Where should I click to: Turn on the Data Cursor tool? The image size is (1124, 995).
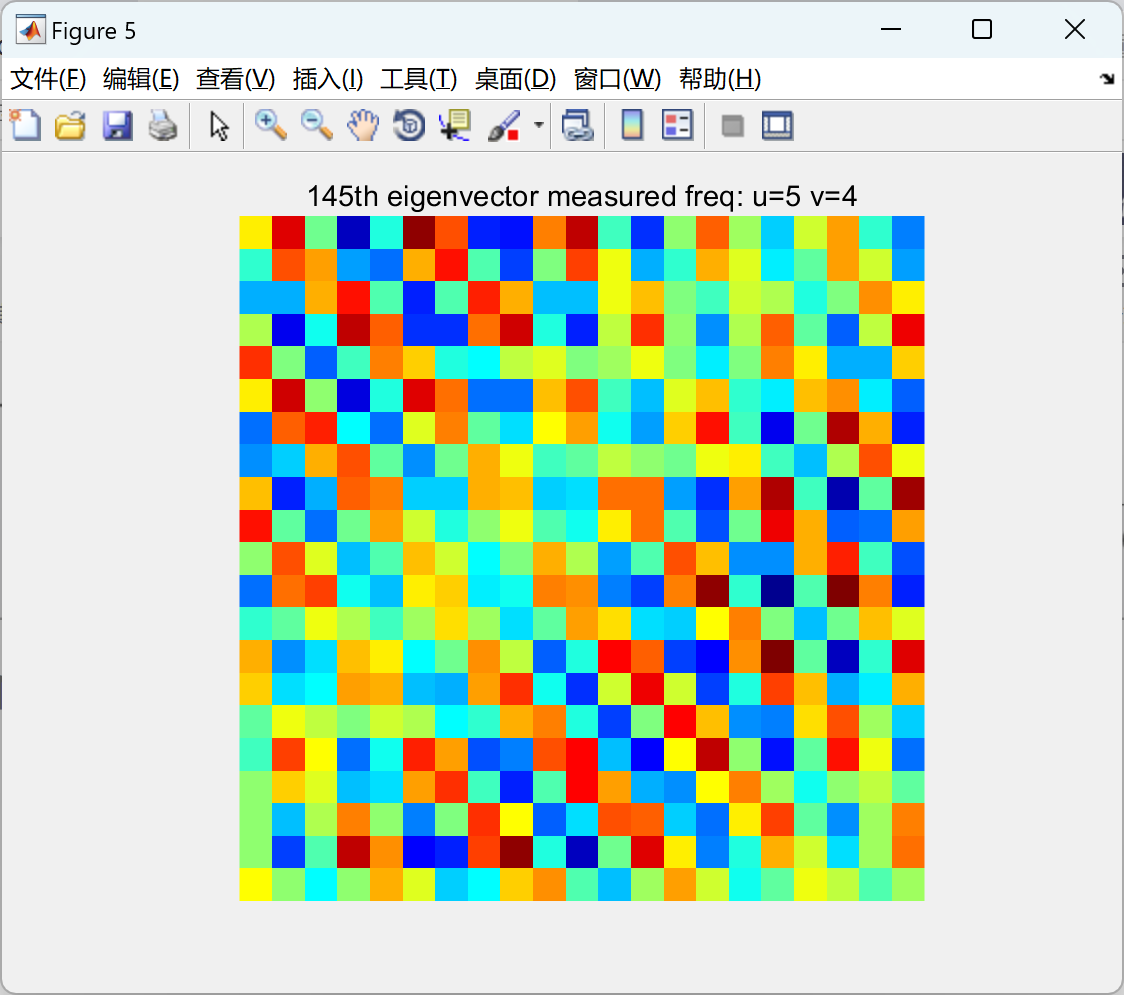(x=455, y=125)
